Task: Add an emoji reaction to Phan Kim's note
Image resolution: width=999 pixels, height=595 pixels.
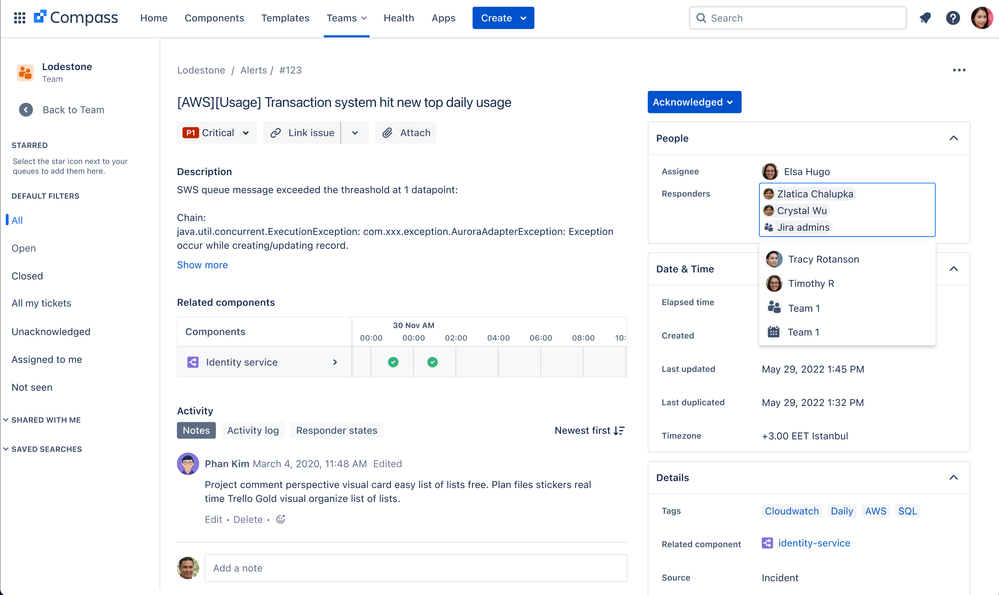Action: point(280,519)
